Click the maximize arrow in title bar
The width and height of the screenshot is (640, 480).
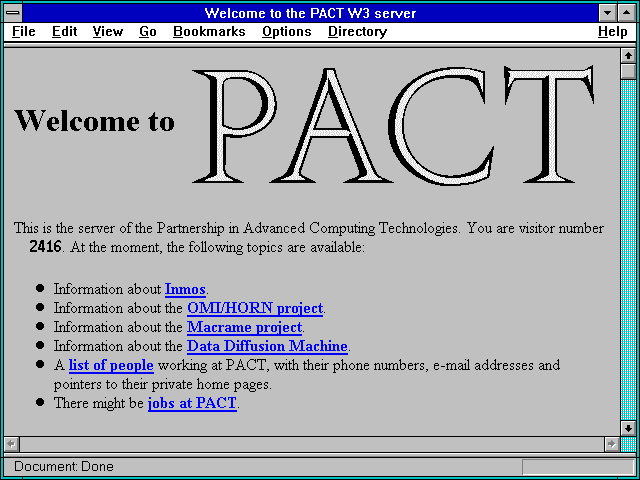tap(627, 13)
